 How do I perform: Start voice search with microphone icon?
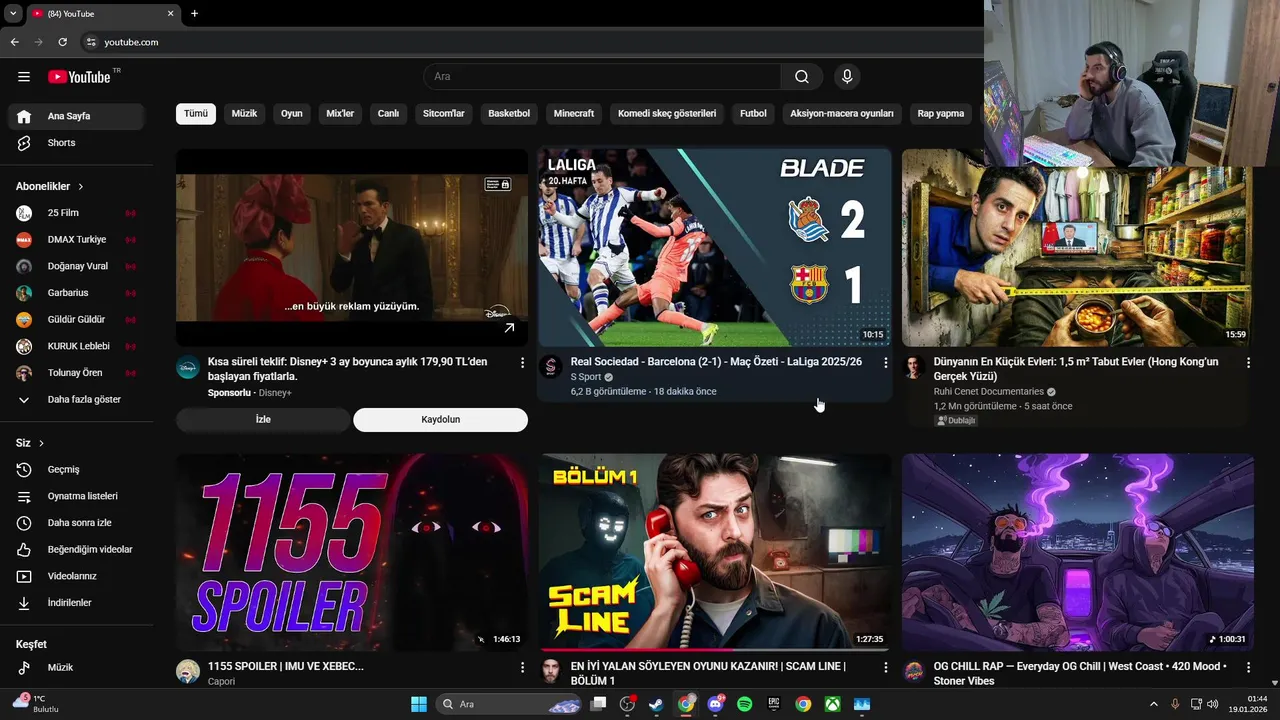point(847,77)
